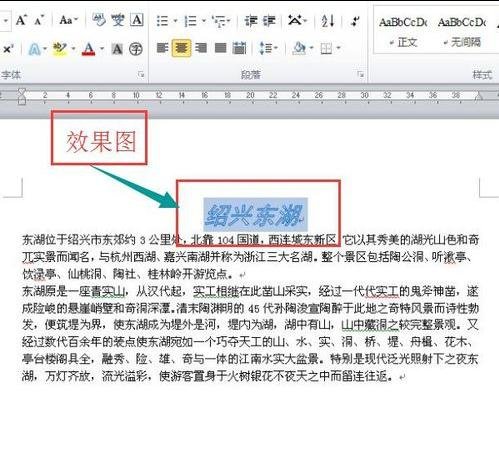
Task: Apply the 无间隔 style
Action: pyautogui.click(x=462, y=32)
